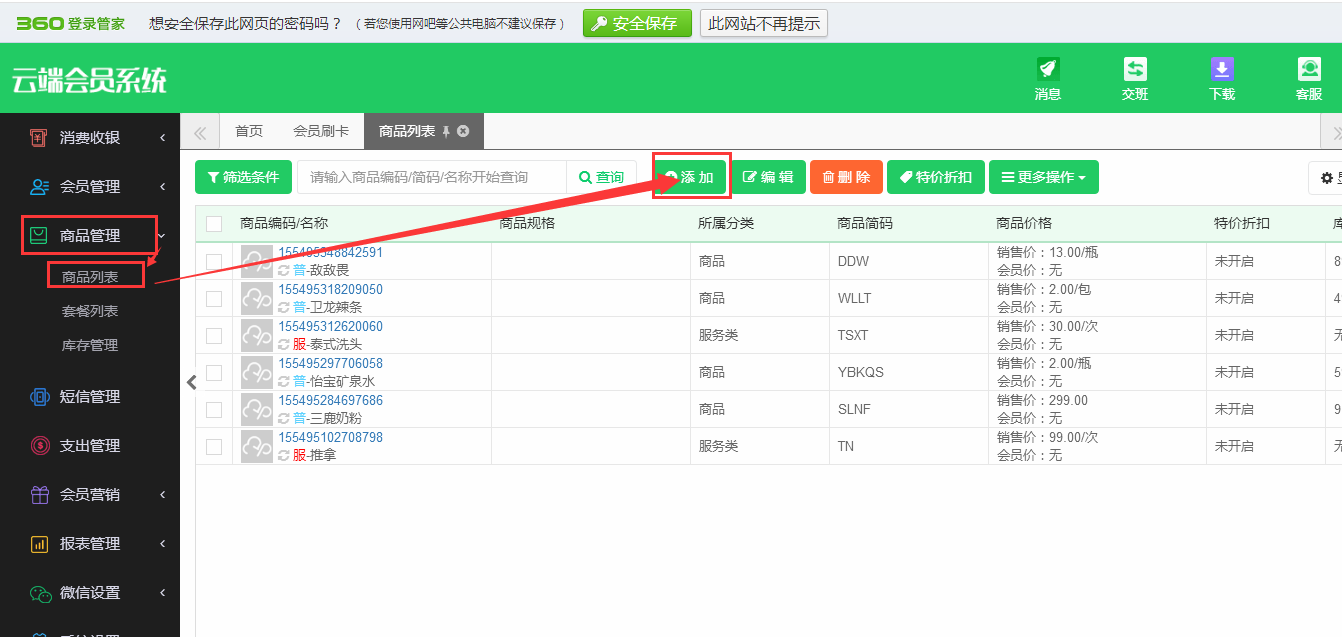Screen dimensions: 1342x637
Task: Expand the 会员管理 sidebar menu
Action: pos(163,187)
